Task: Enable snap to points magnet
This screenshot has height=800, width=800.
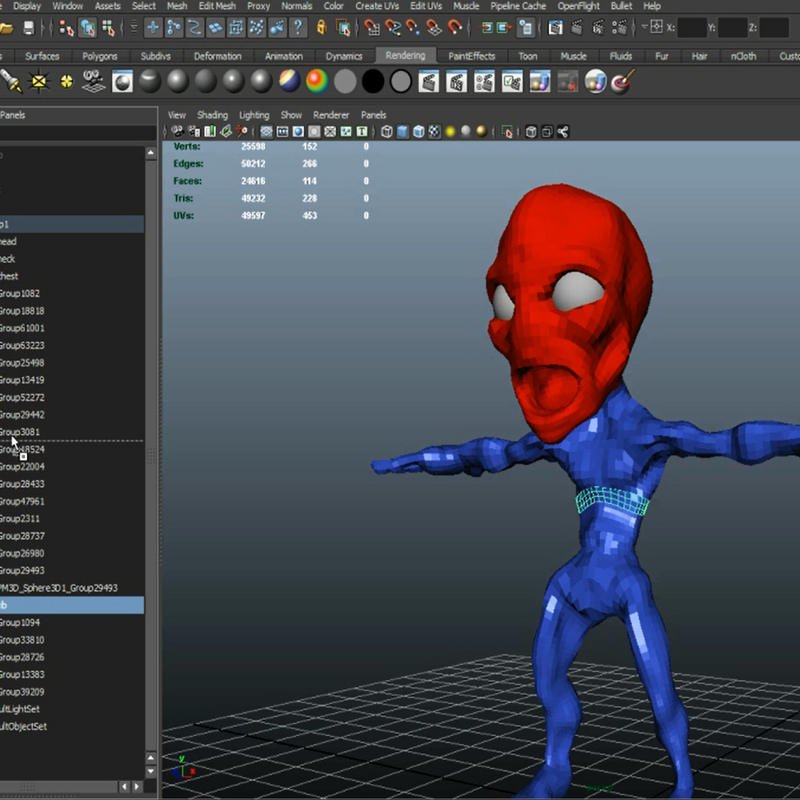Action: [x=413, y=28]
